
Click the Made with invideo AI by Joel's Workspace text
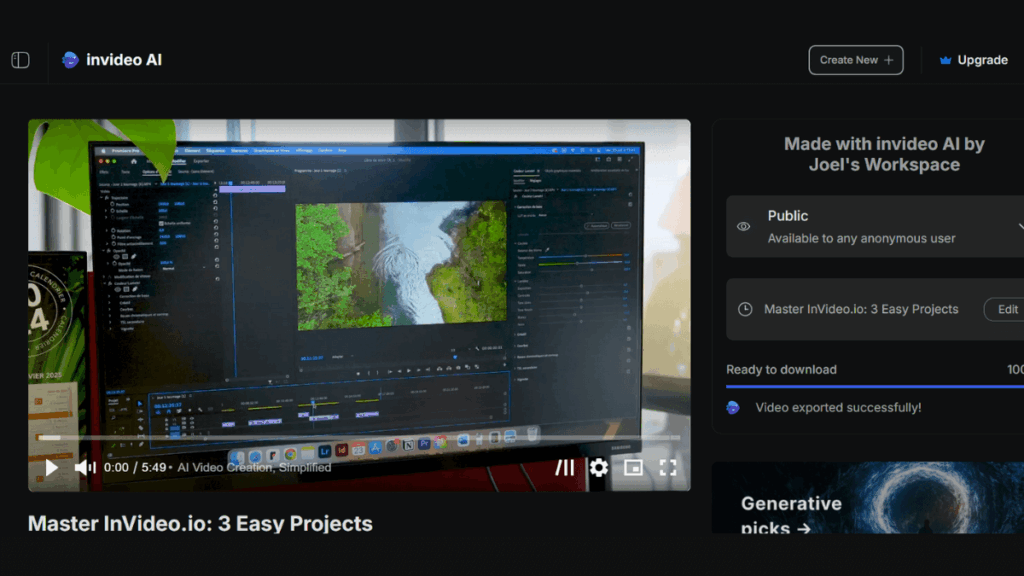pos(884,154)
